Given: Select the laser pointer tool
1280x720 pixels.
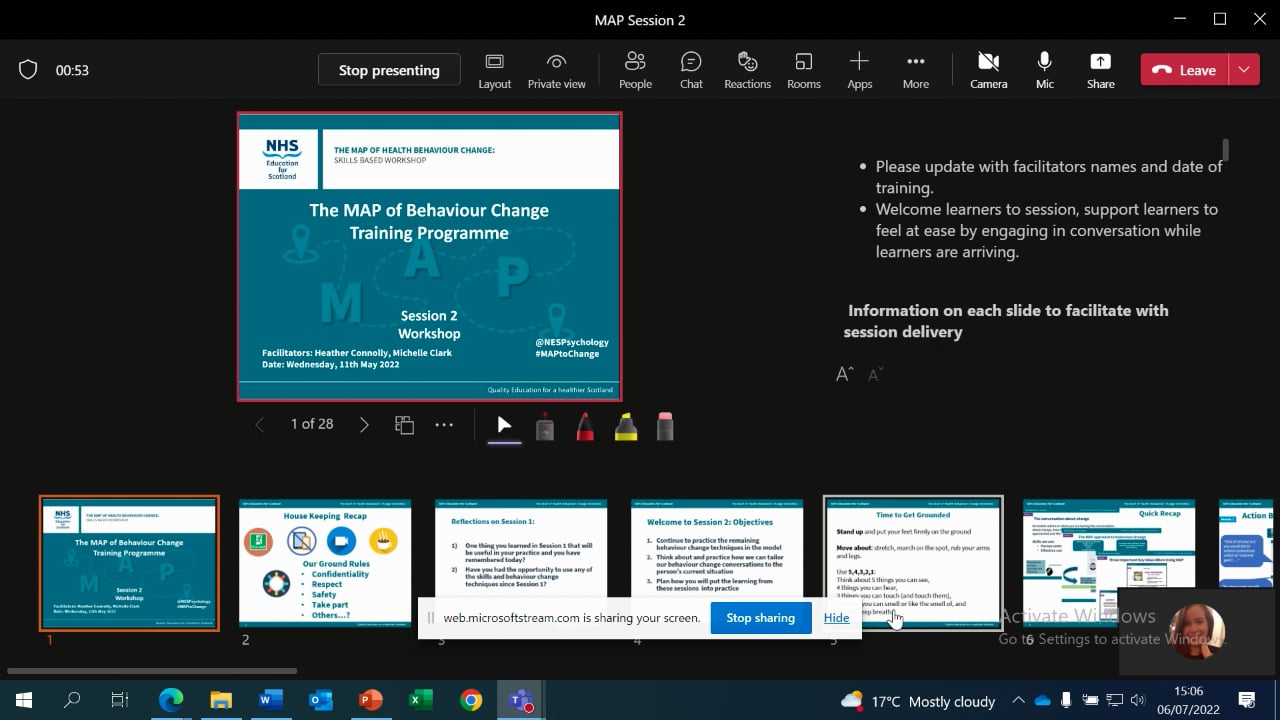Looking at the screenshot, I should 545,427.
